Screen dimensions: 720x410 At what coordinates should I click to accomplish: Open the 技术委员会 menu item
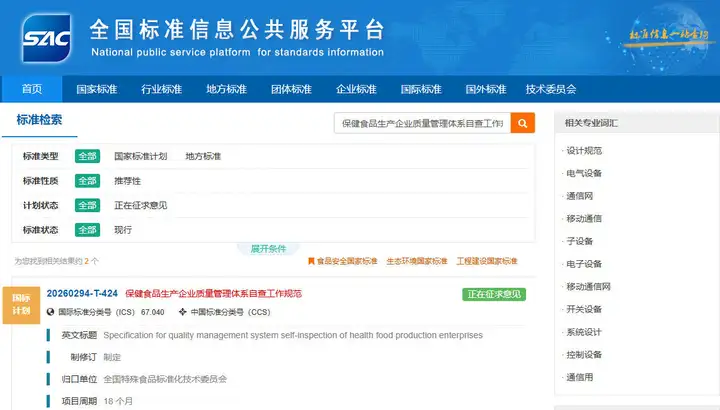551,89
